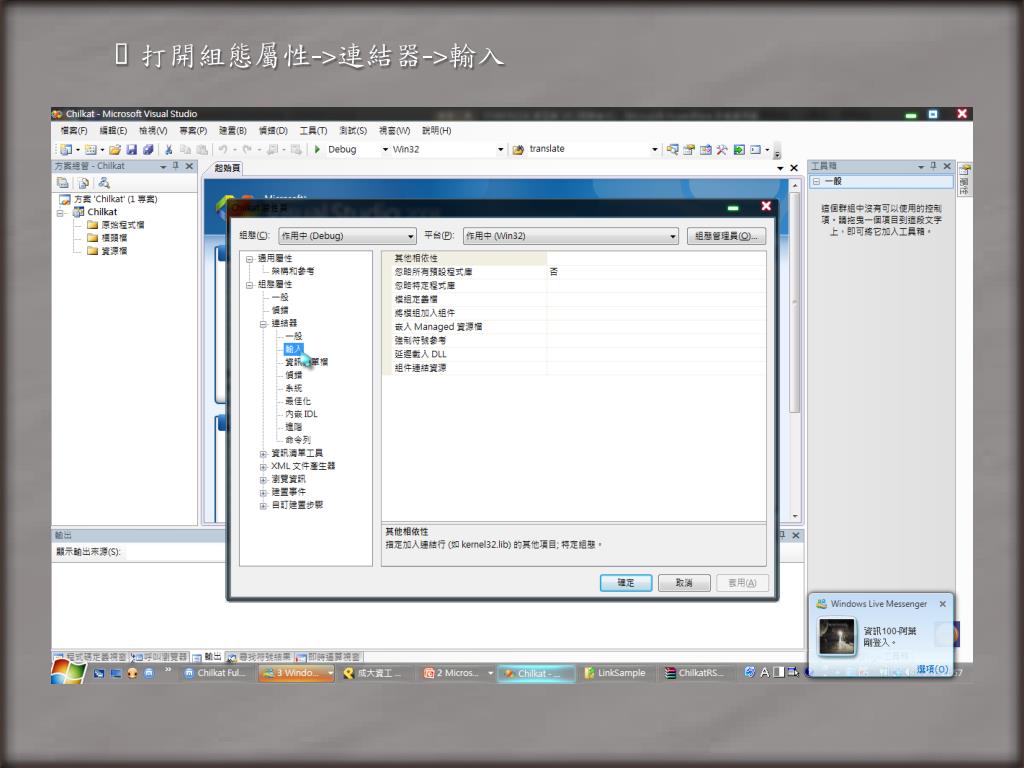
Task: Select 系統 under the linker node
Action: click(293, 388)
